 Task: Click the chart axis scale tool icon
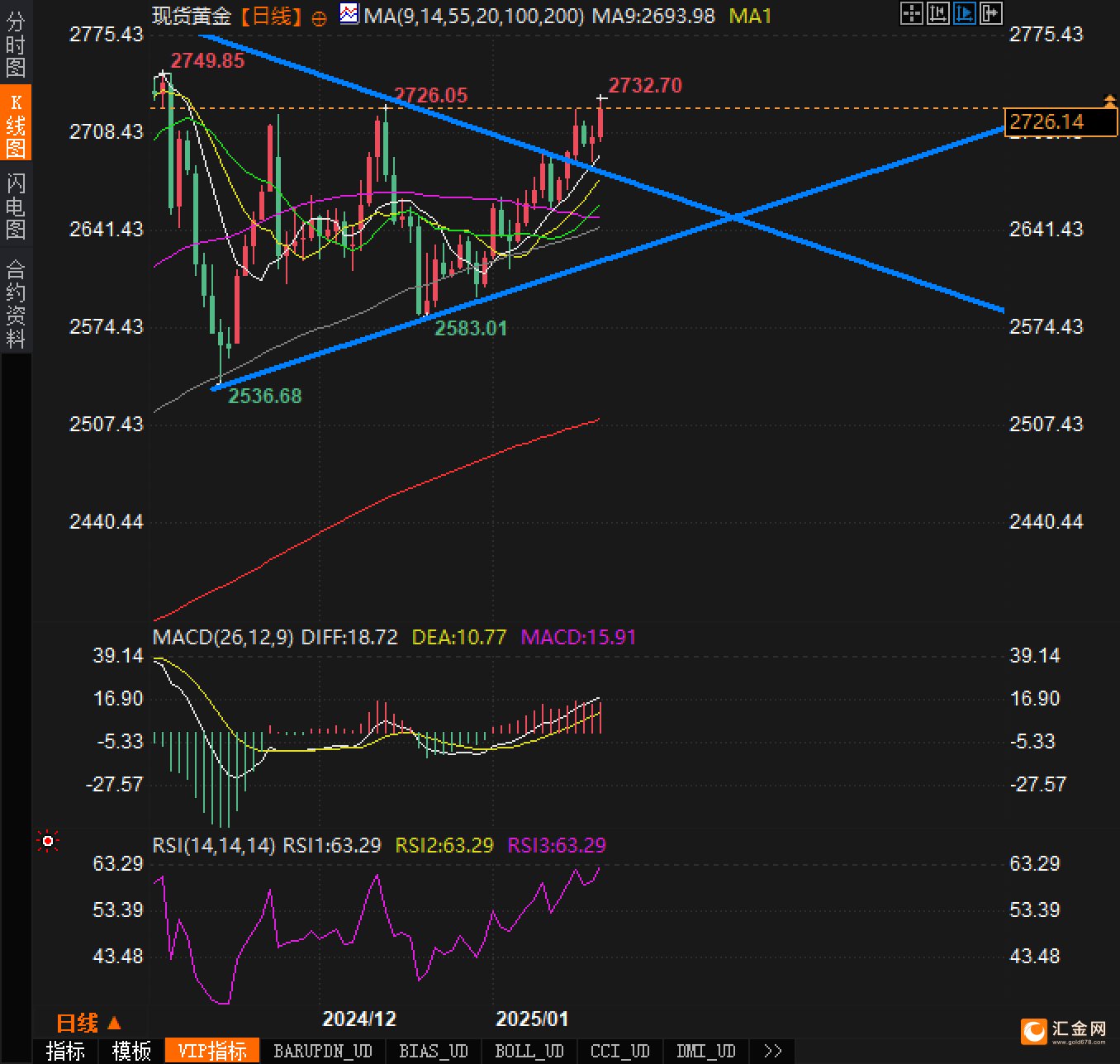pyautogui.click(x=937, y=12)
